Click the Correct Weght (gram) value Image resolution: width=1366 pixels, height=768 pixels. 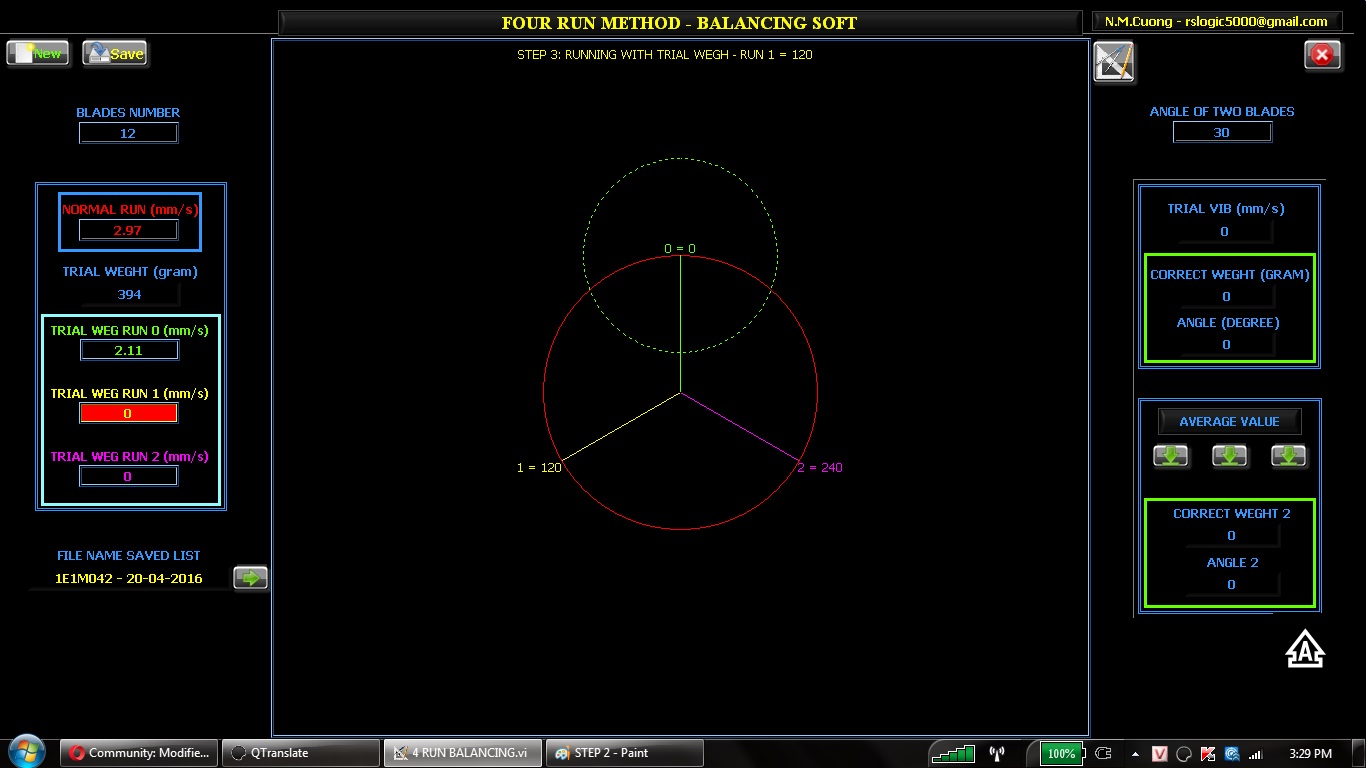tap(1227, 296)
